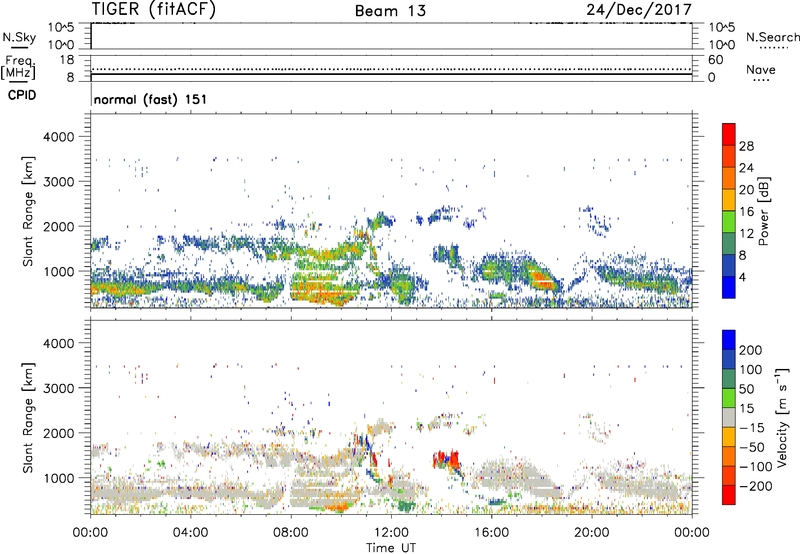
Task: Click the -100 label on Velocity colorbar
Action: pos(756,467)
